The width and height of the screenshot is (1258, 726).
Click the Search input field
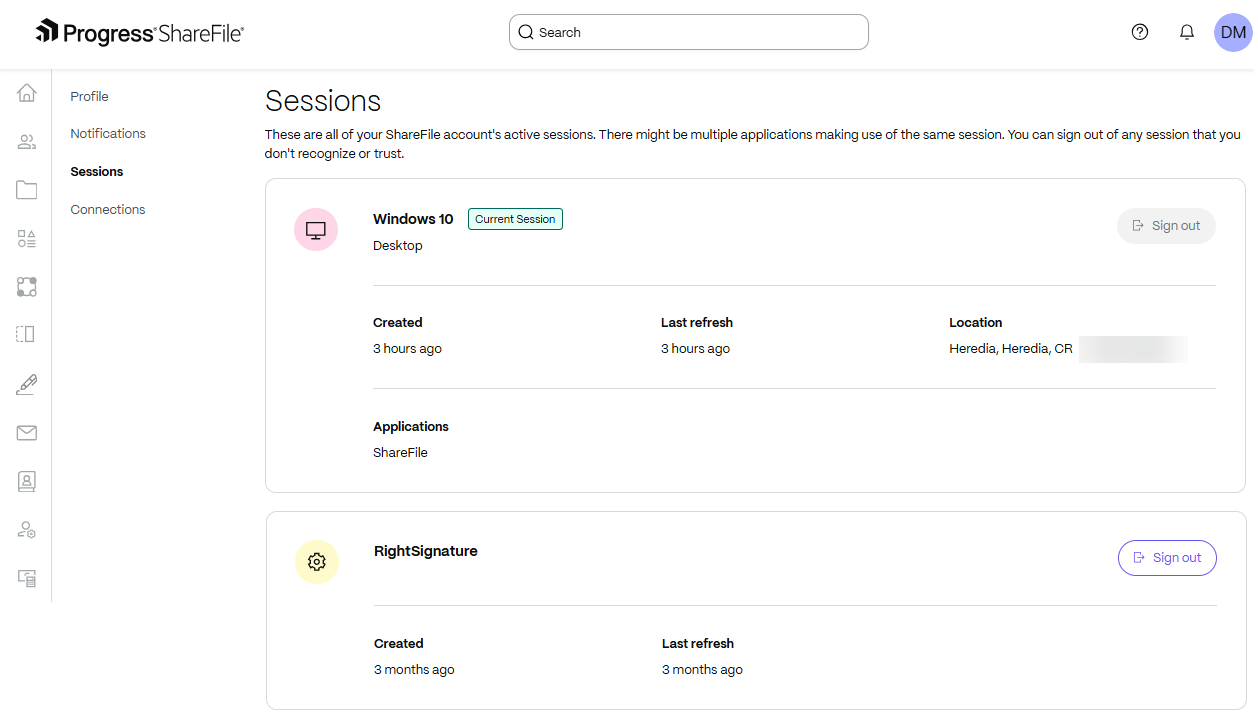[x=689, y=32]
